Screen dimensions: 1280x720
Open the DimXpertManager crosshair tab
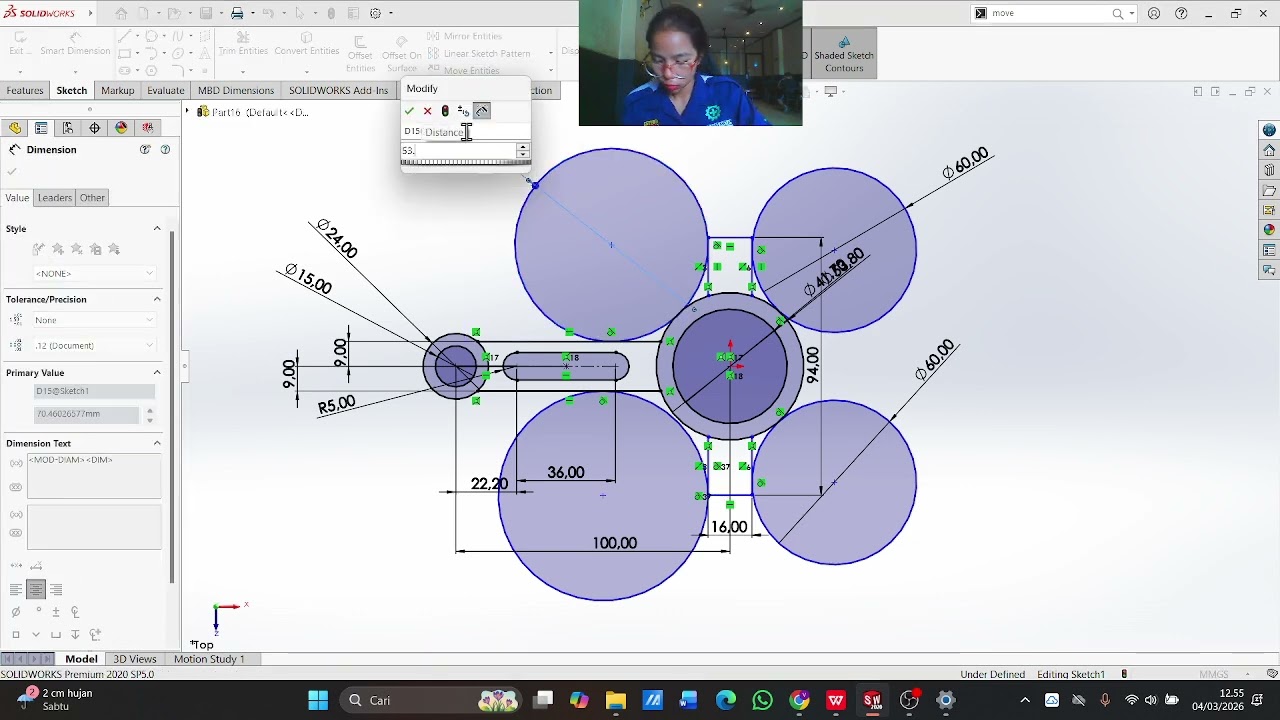click(x=95, y=128)
